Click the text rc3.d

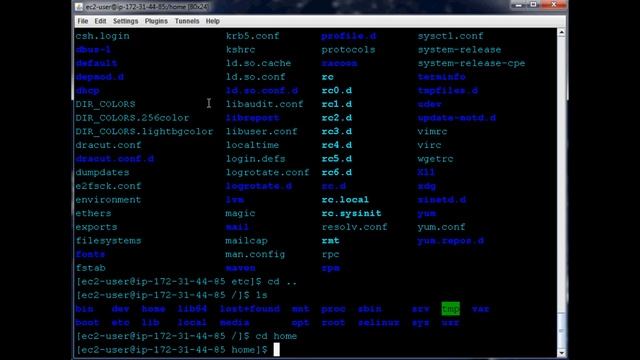tap(337, 131)
